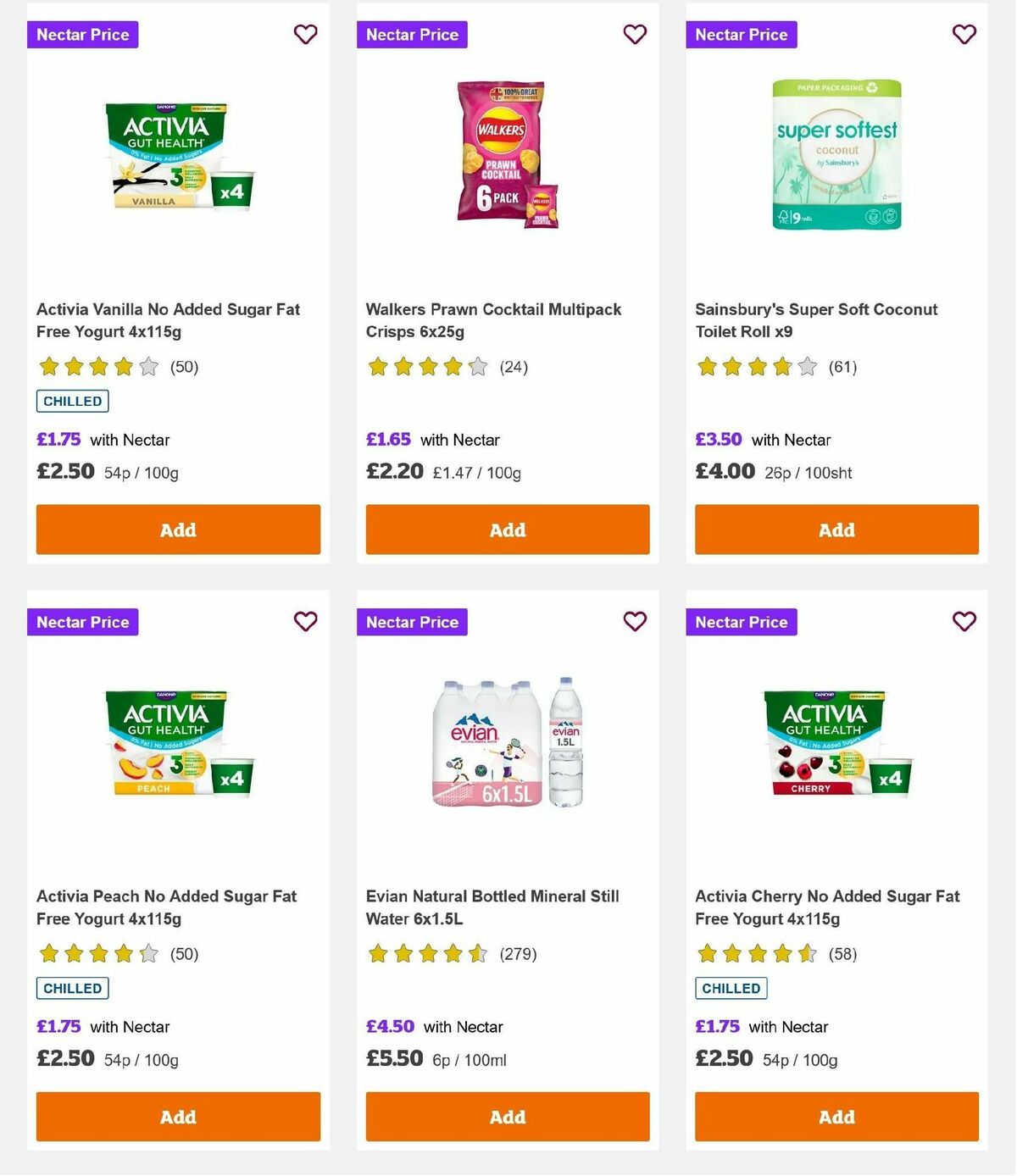The height and width of the screenshot is (1176, 1017).
Task: Click the star rating on the Coconut Toilet Roll
Action: point(756,367)
